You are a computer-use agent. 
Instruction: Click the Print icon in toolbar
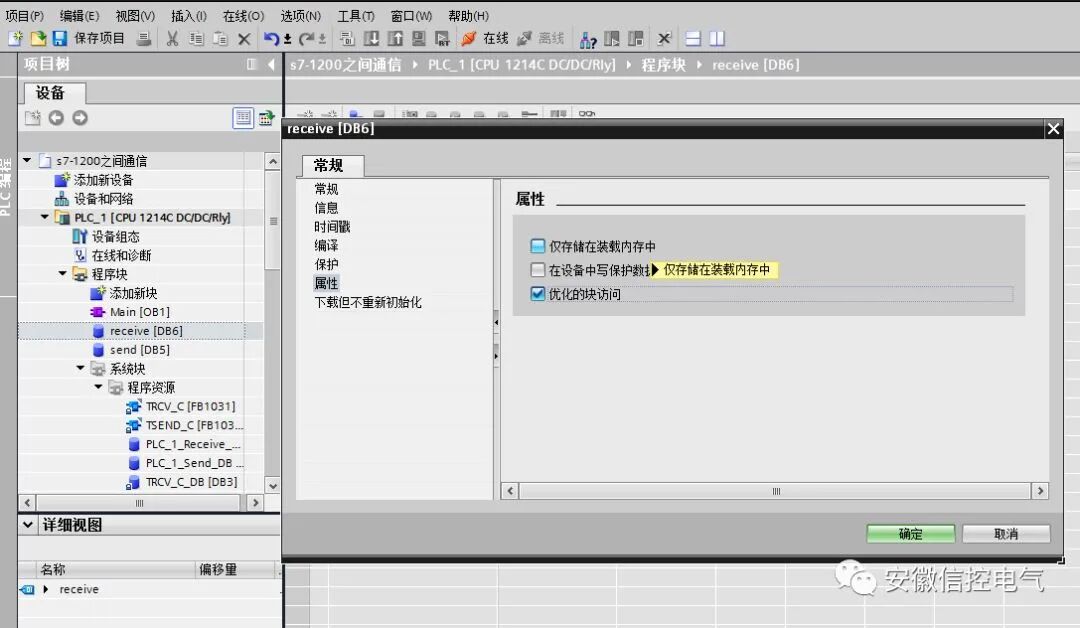coord(144,39)
